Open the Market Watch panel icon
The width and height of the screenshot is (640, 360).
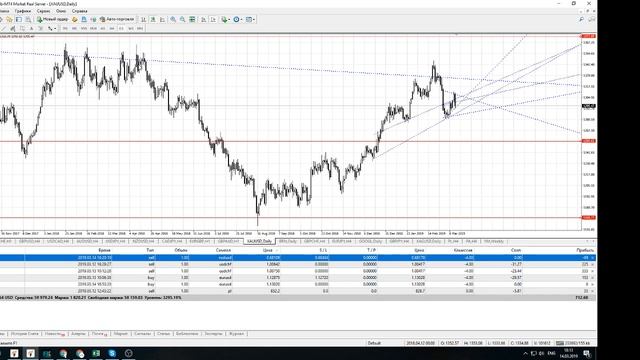coord(19,19)
